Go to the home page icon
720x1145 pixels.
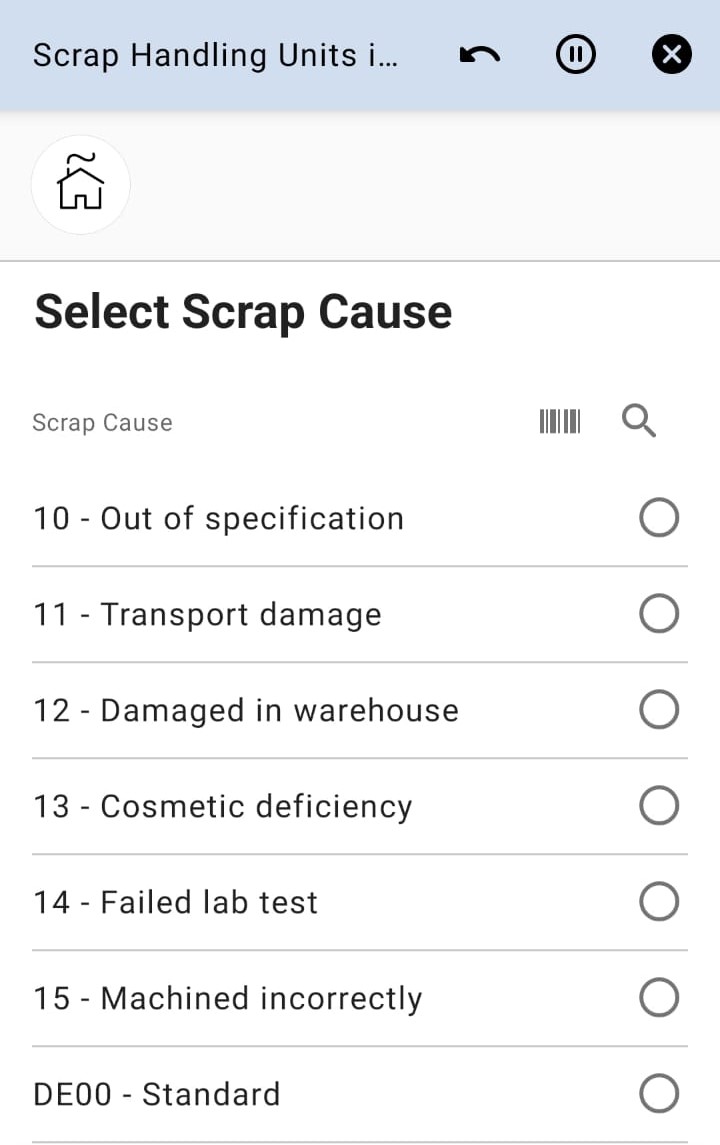click(x=81, y=184)
